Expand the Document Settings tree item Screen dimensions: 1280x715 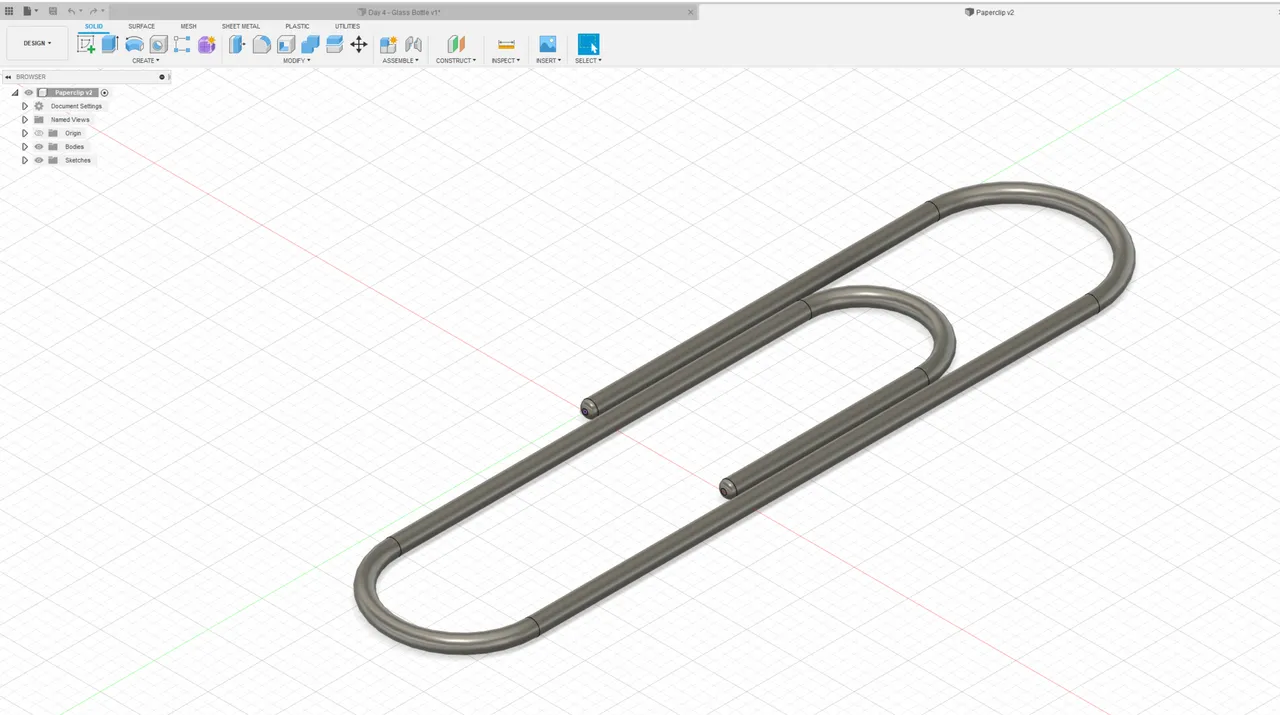25,106
